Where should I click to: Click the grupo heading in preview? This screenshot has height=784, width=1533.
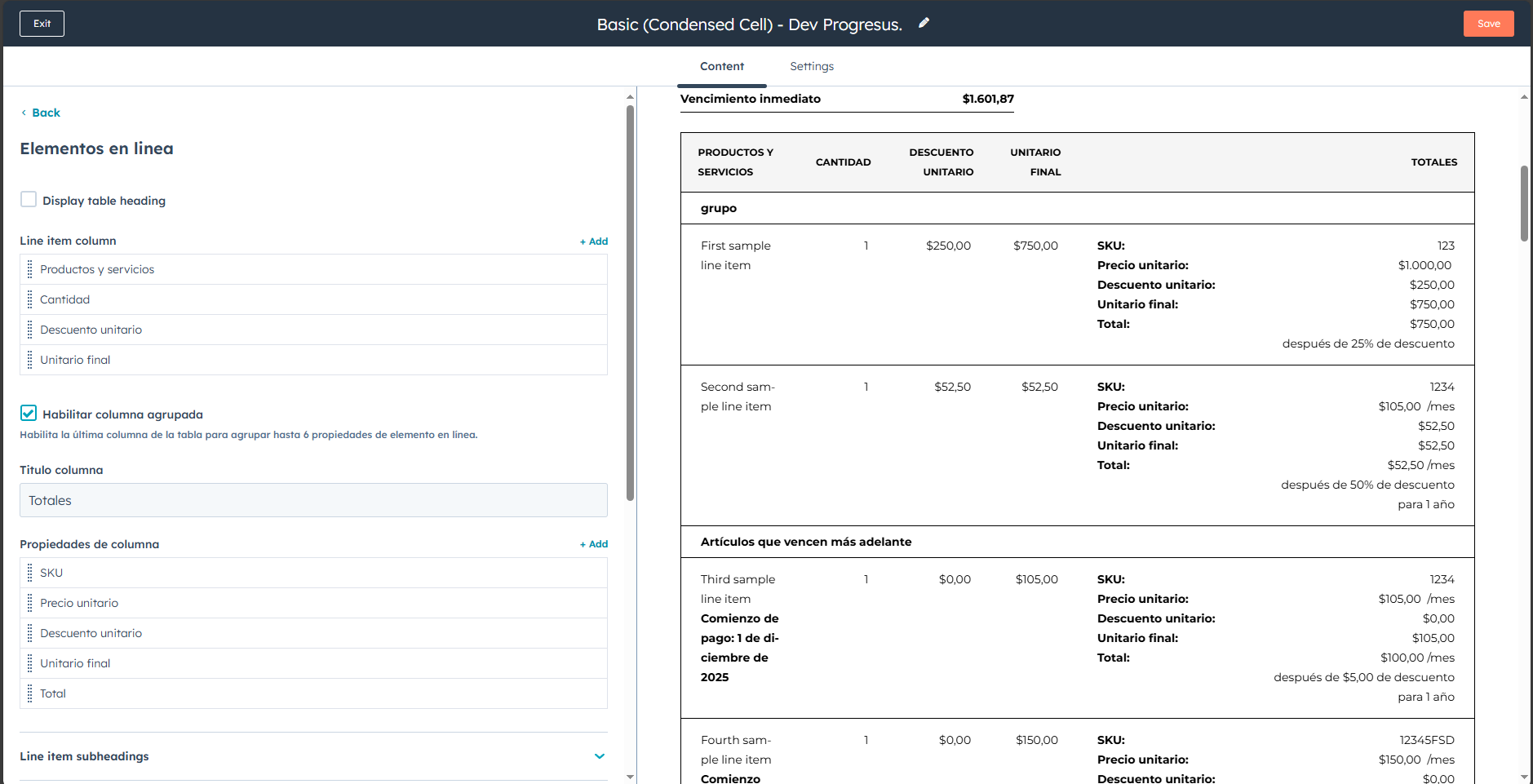click(x=719, y=208)
